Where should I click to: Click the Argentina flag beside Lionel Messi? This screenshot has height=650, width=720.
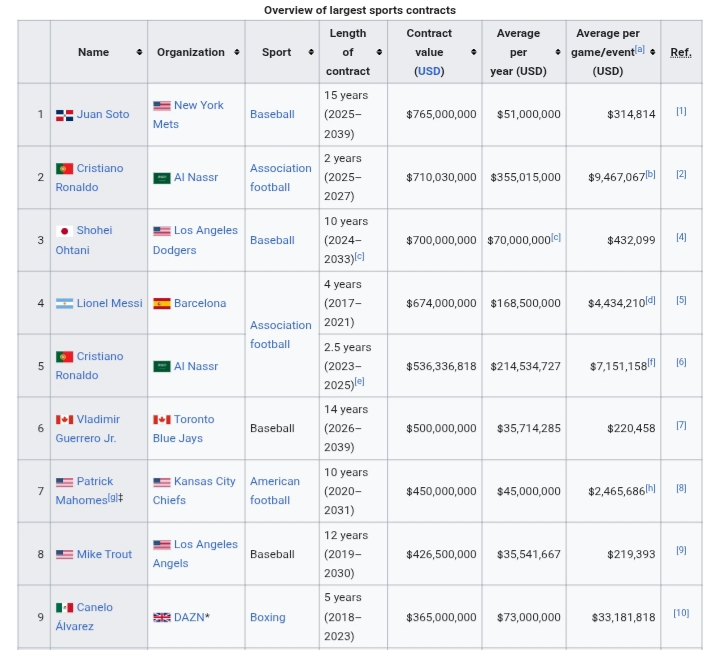click(64, 303)
